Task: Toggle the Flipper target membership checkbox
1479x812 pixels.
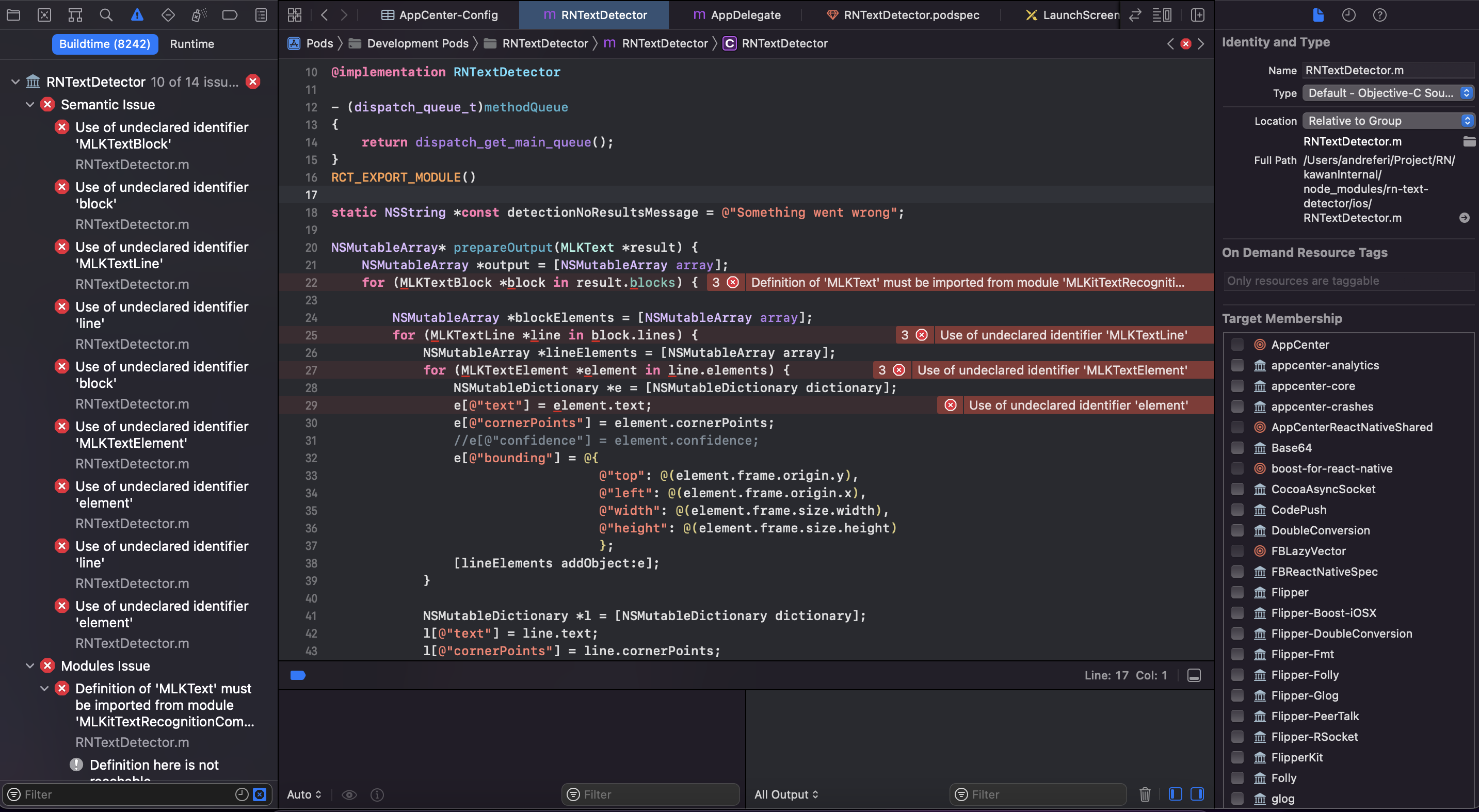Action: (1237, 592)
